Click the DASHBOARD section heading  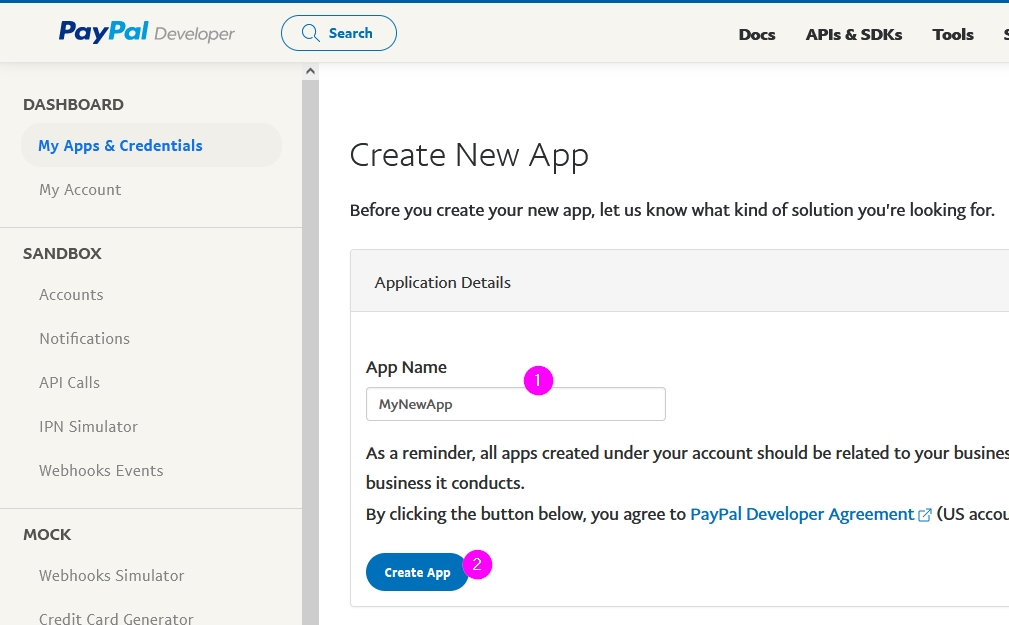(x=73, y=104)
